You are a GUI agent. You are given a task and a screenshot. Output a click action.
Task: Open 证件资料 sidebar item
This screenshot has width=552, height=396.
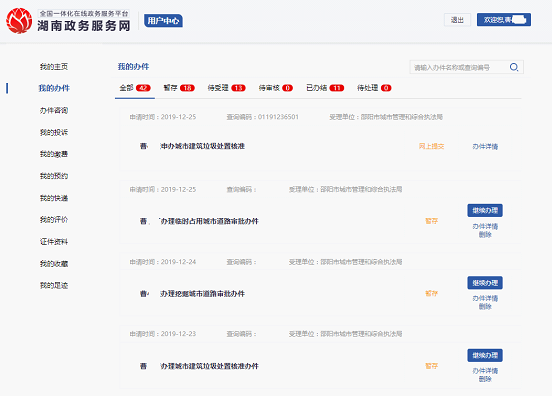[54, 241]
